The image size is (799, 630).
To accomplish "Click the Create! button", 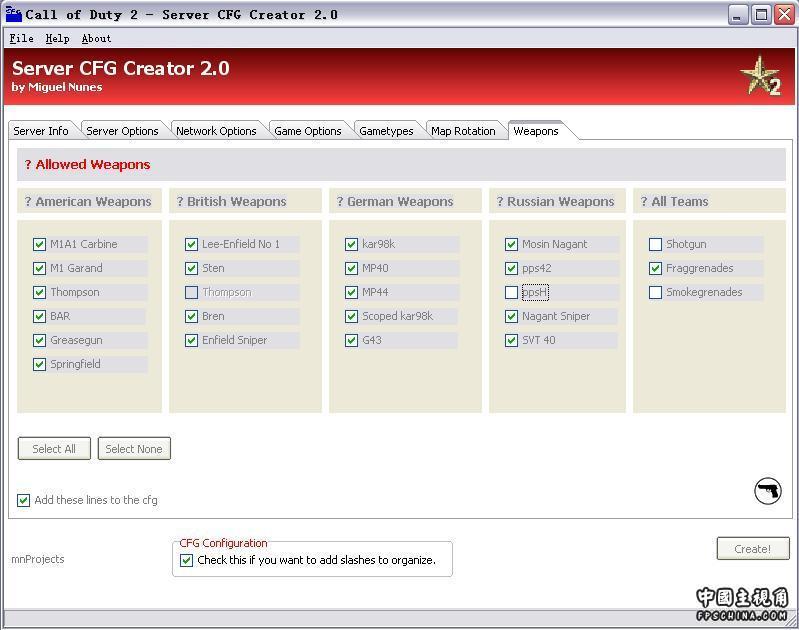I will pyautogui.click(x=753, y=548).
